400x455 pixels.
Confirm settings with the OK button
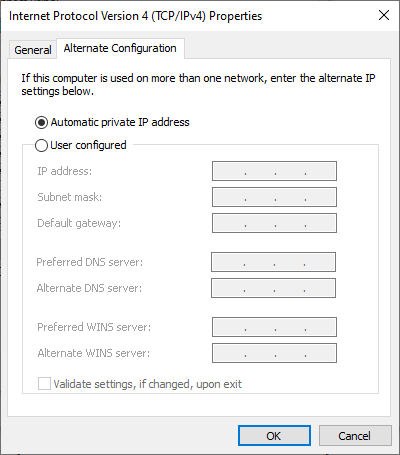pyautogui.click(x=274, y=436)
